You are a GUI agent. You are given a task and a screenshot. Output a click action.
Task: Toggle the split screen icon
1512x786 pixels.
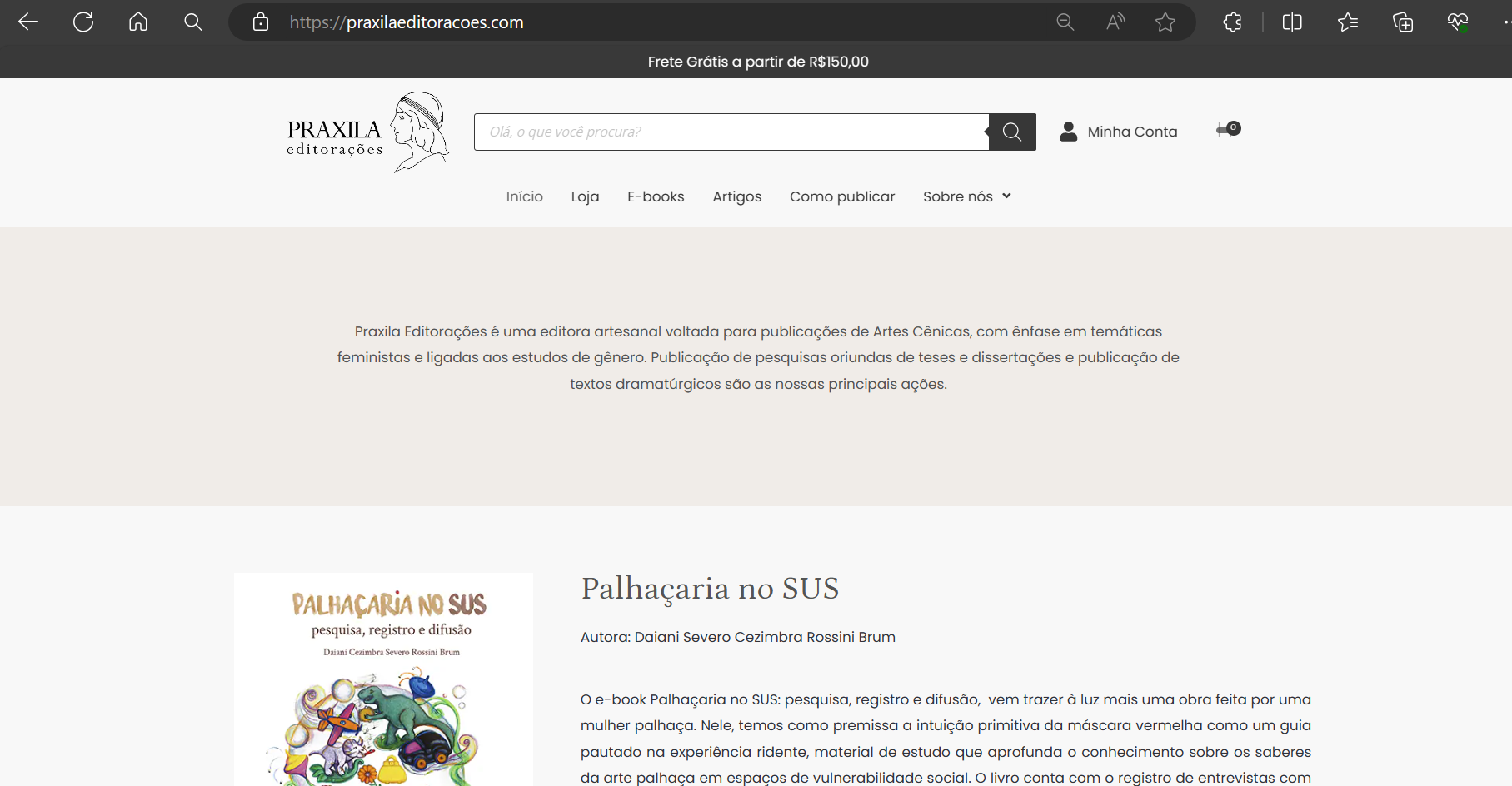(1292, 22)
